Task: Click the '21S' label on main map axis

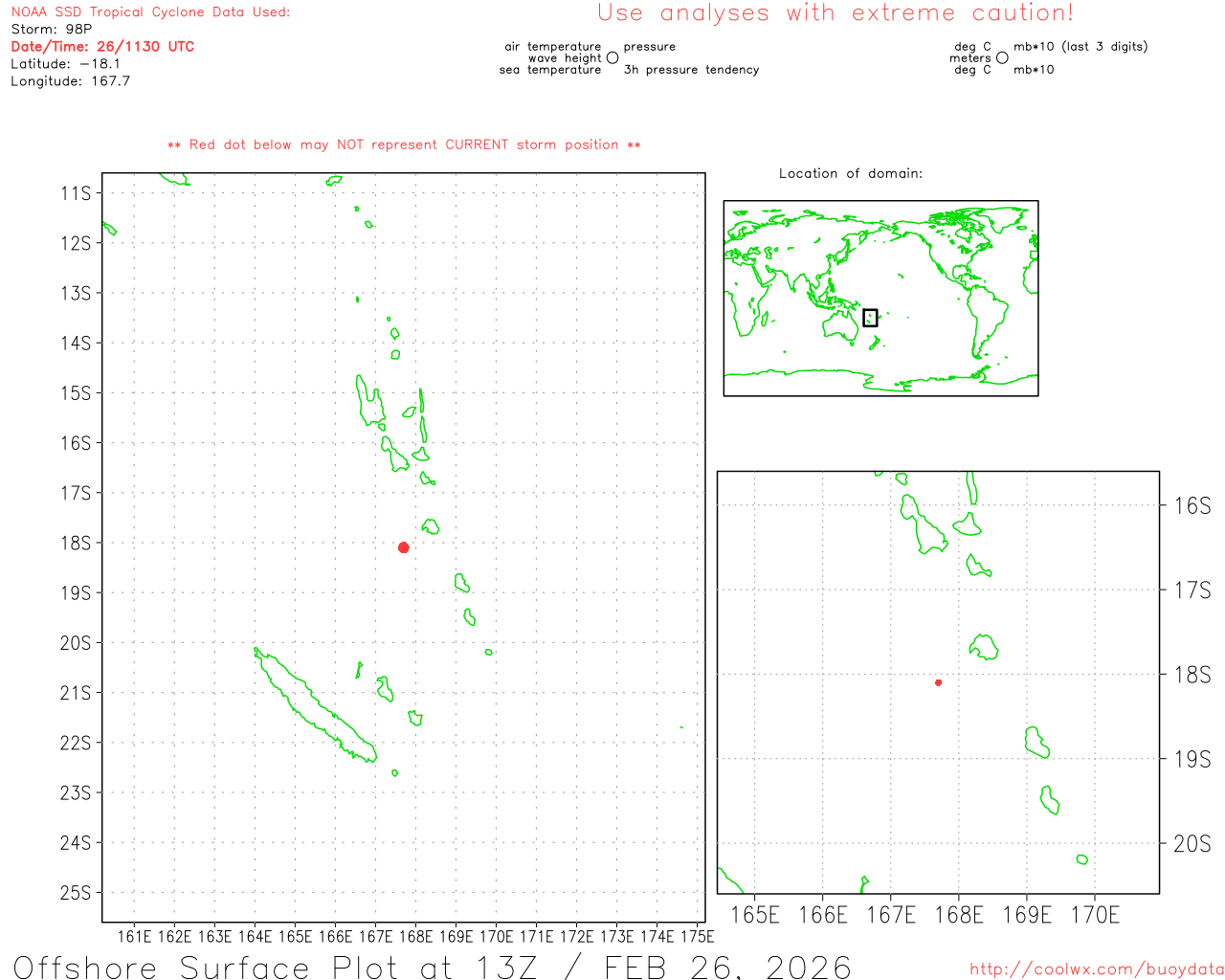Action: [76, 693]
